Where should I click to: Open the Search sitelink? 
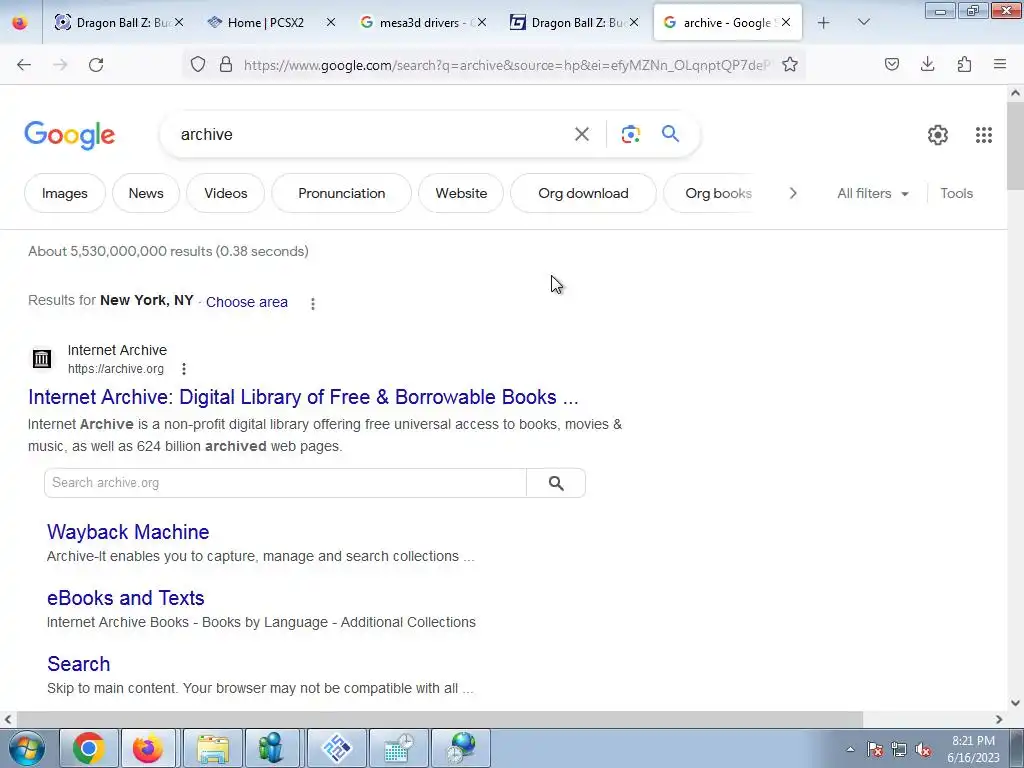click(x=78, y=664)
